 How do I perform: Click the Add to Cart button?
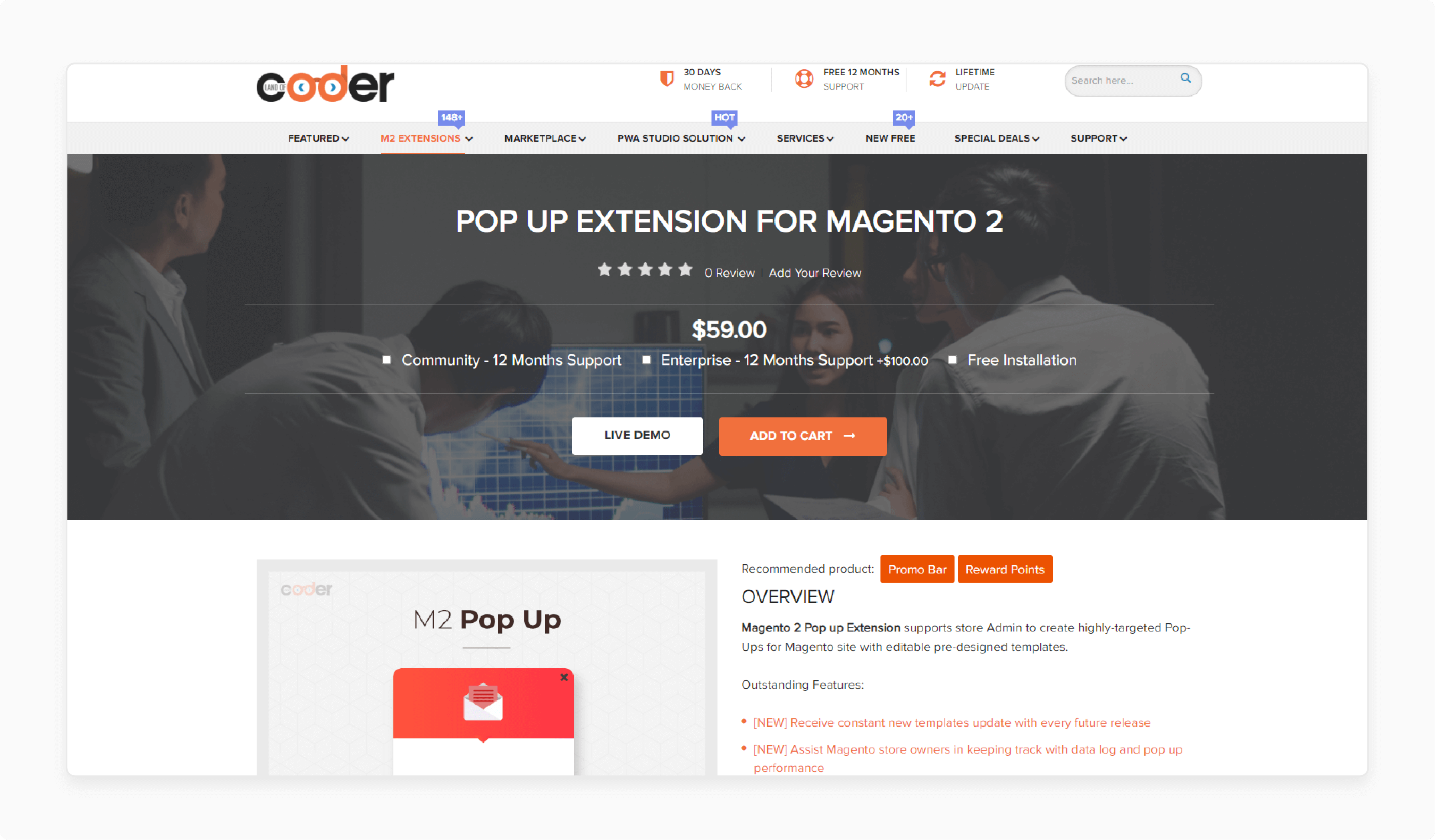pos(803,435)
